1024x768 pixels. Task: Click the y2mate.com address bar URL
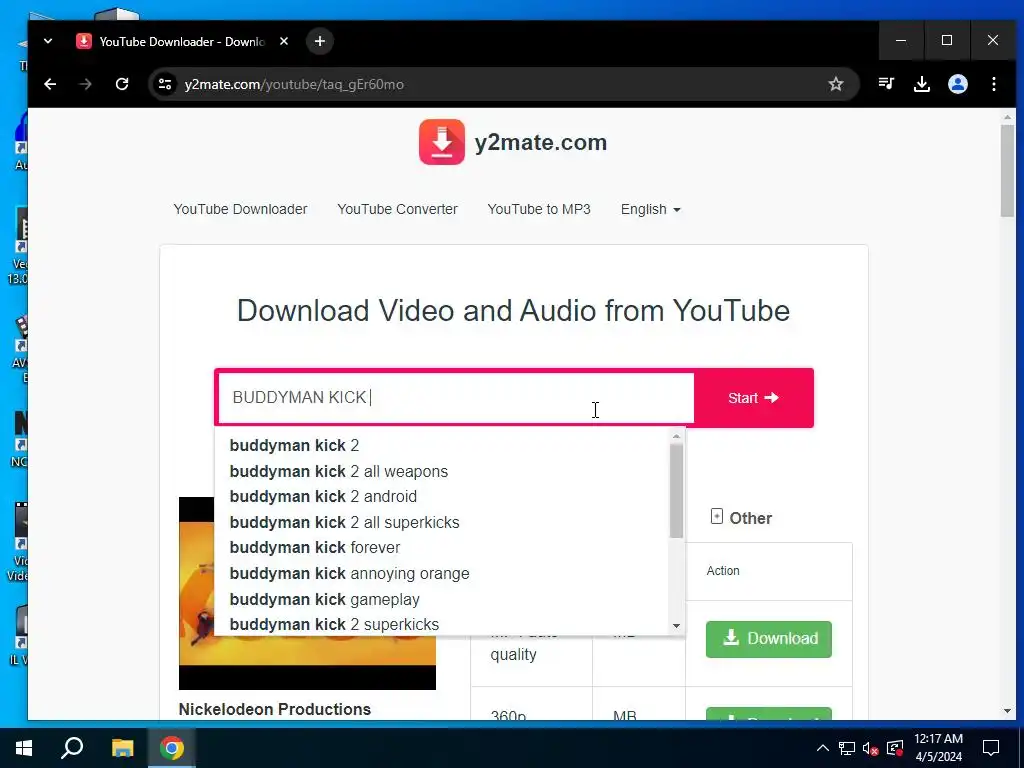(294, 84)
